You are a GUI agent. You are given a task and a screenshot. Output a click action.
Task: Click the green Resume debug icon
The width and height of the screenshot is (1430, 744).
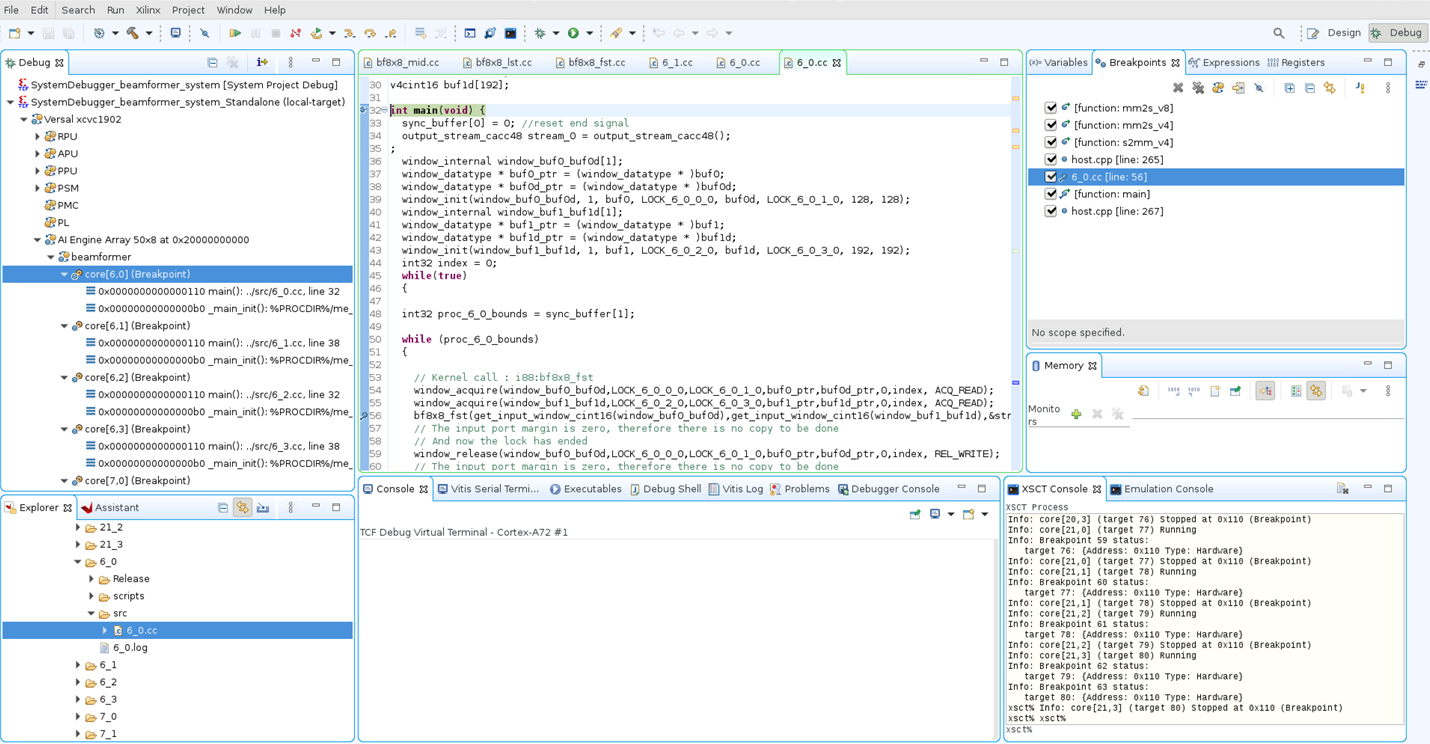click(235, 33)
